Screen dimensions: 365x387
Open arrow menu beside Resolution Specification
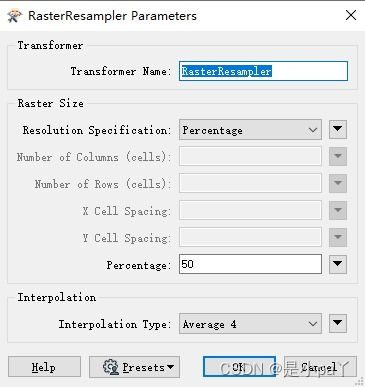point(338,130)
